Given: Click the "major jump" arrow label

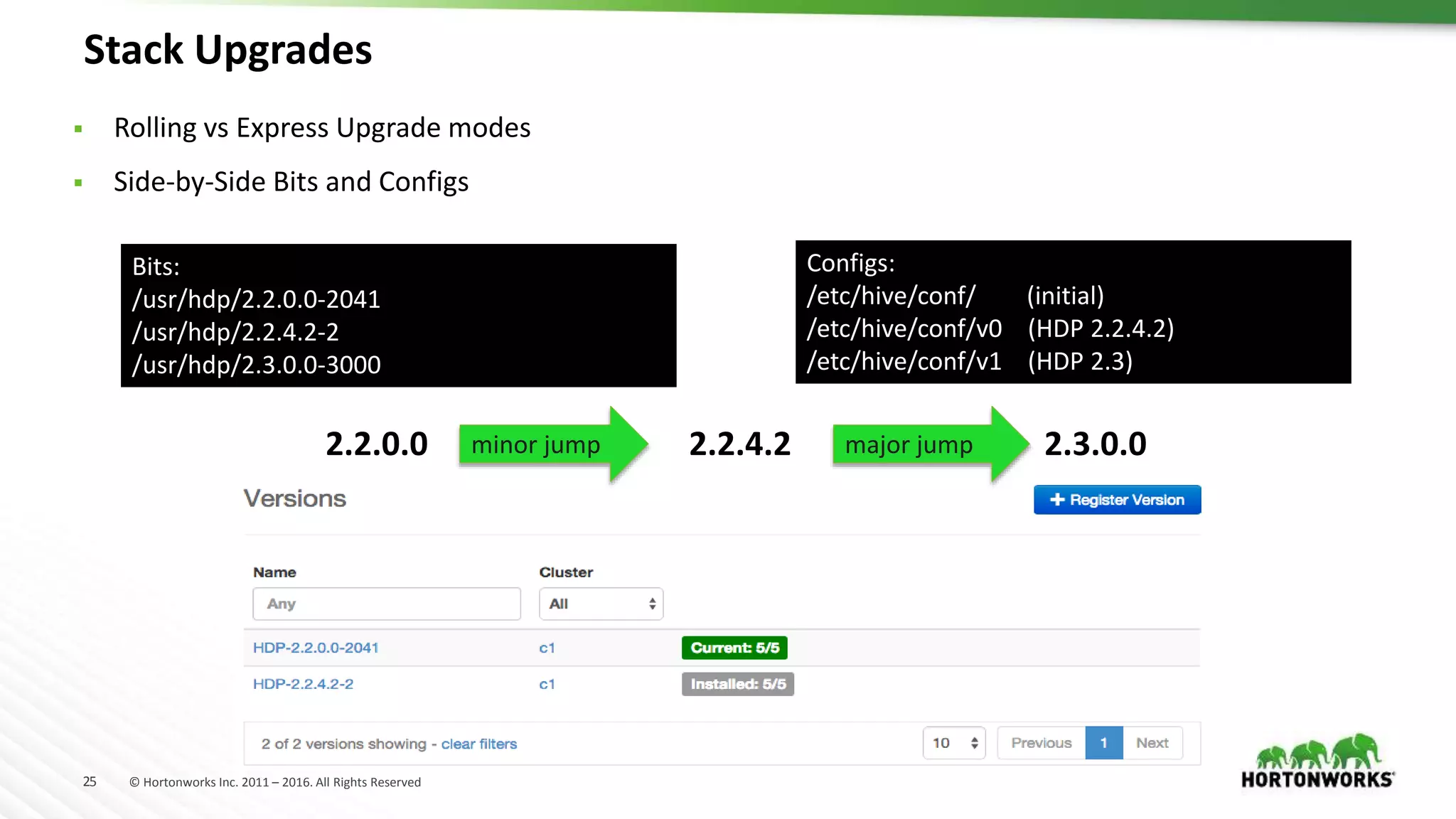Looking at the screenshot, I should click(909, 445).
